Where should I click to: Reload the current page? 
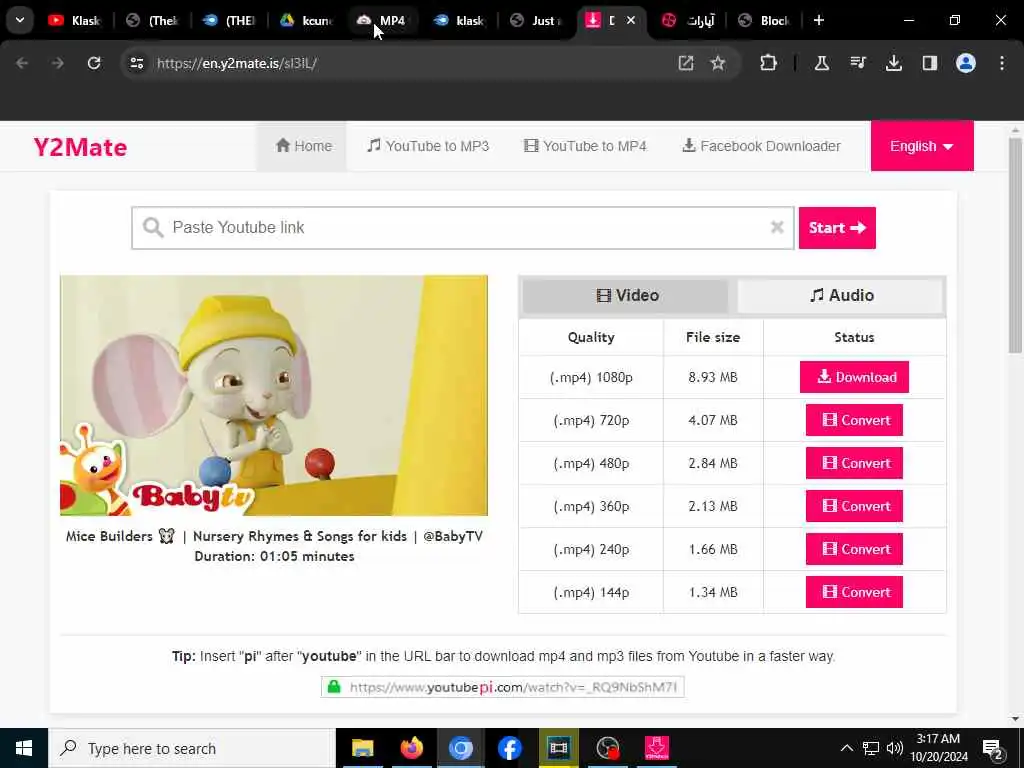[94, 63]
